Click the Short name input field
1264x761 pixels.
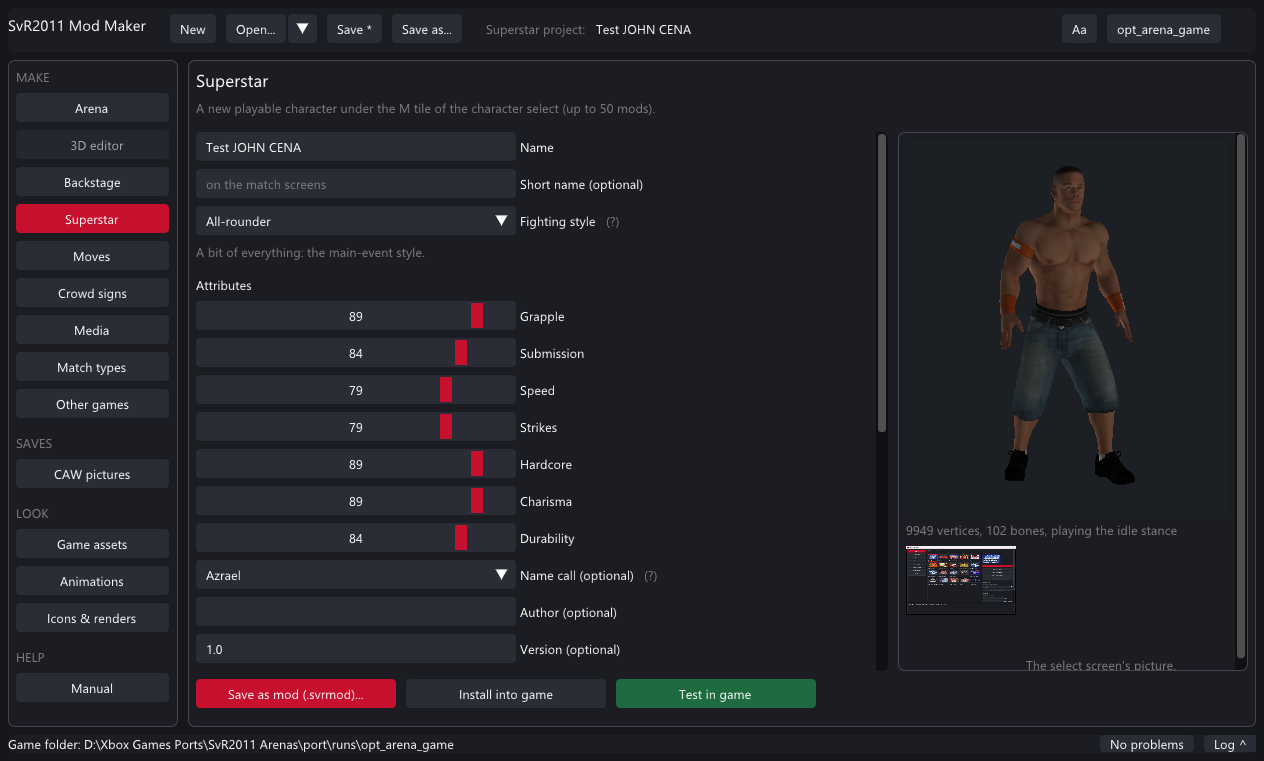coord(356,184)
